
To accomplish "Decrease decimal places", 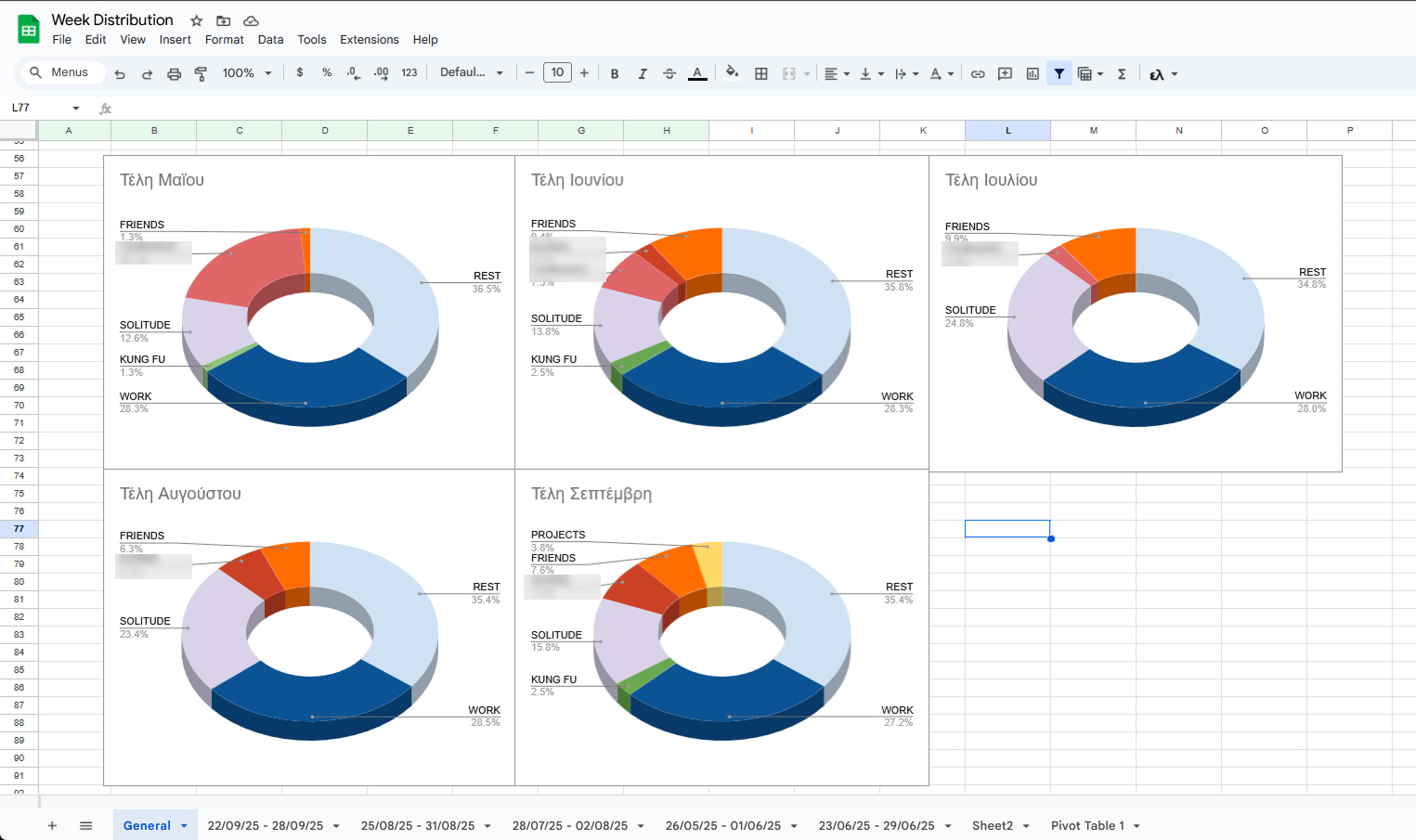I will coord(354,72).
